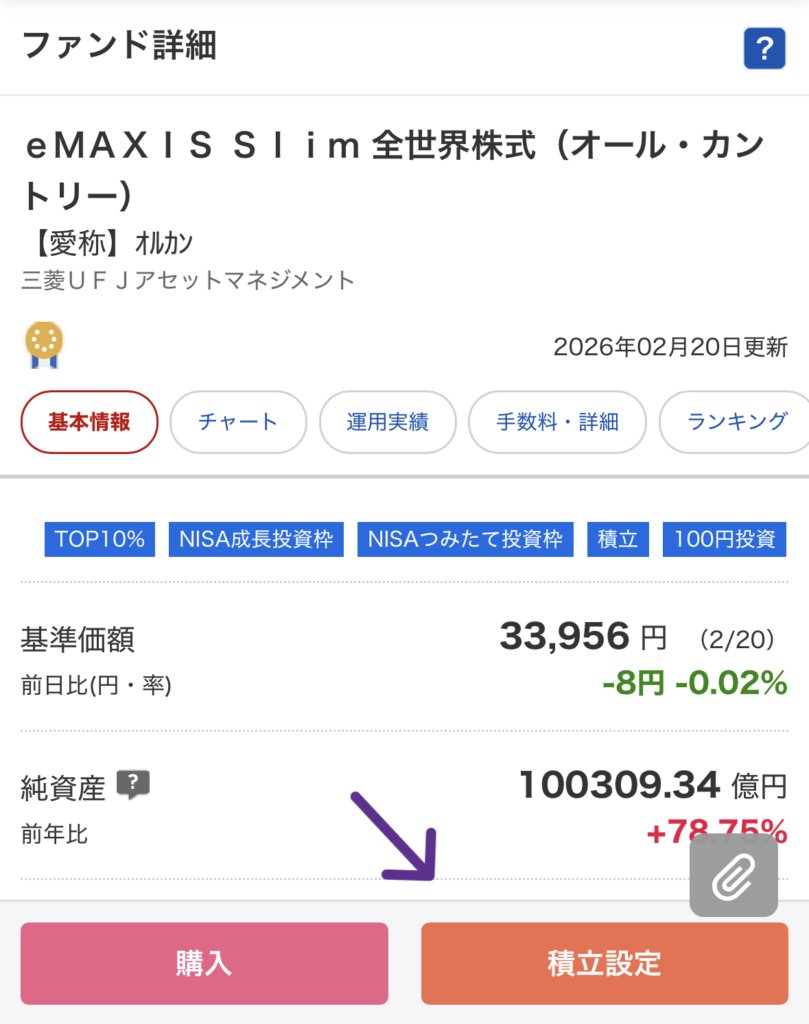Click the NISAつみたて投資枠 badge
The width and height of the screenshot is (809, 1024).
466,539
